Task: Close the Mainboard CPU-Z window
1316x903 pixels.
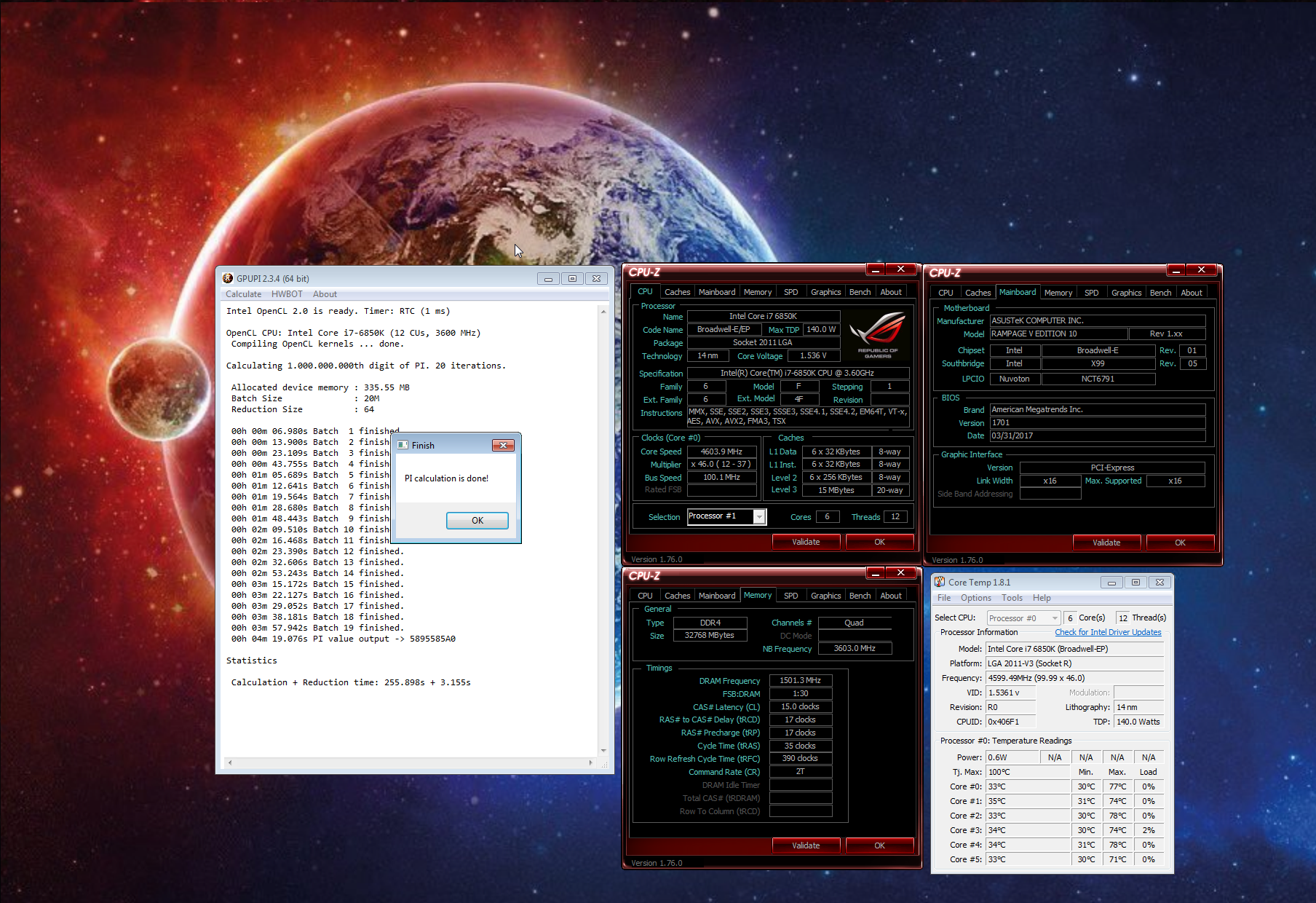Action: click(x=1202, y=270)
